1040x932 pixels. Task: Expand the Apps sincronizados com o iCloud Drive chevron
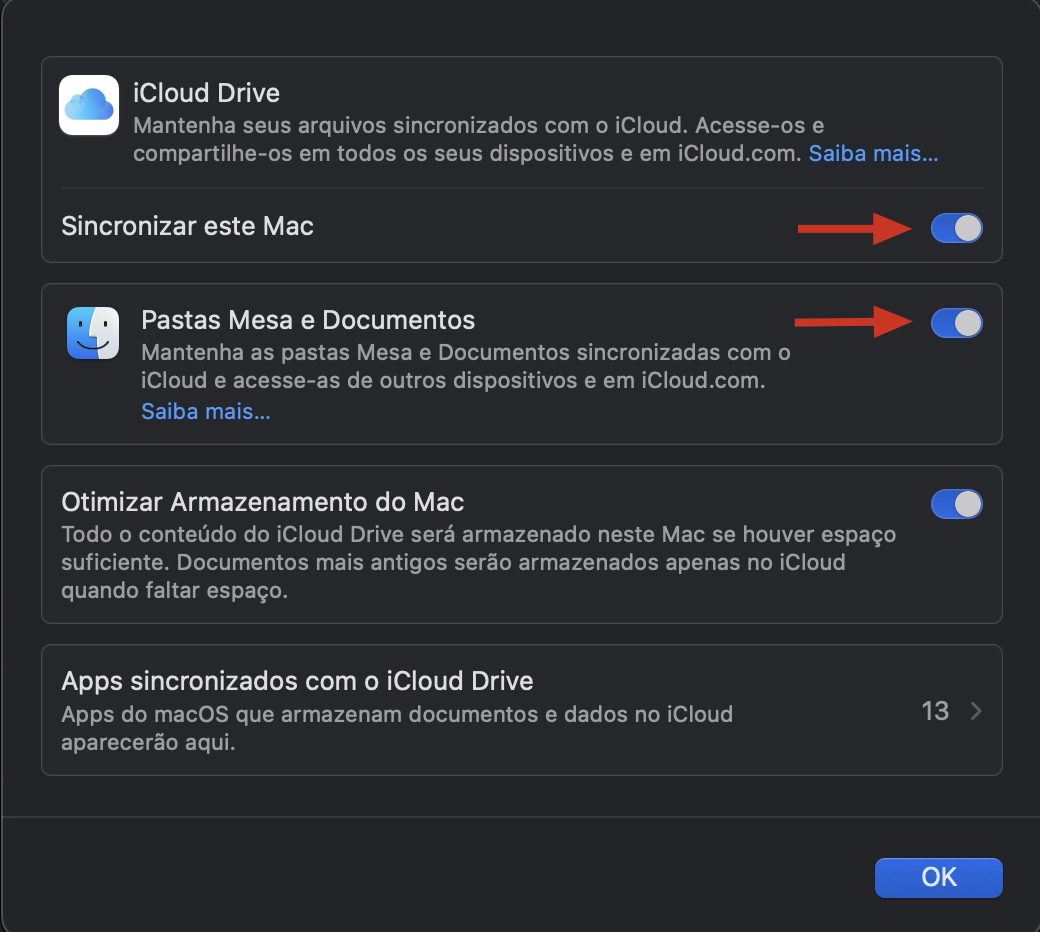(975, 710)
